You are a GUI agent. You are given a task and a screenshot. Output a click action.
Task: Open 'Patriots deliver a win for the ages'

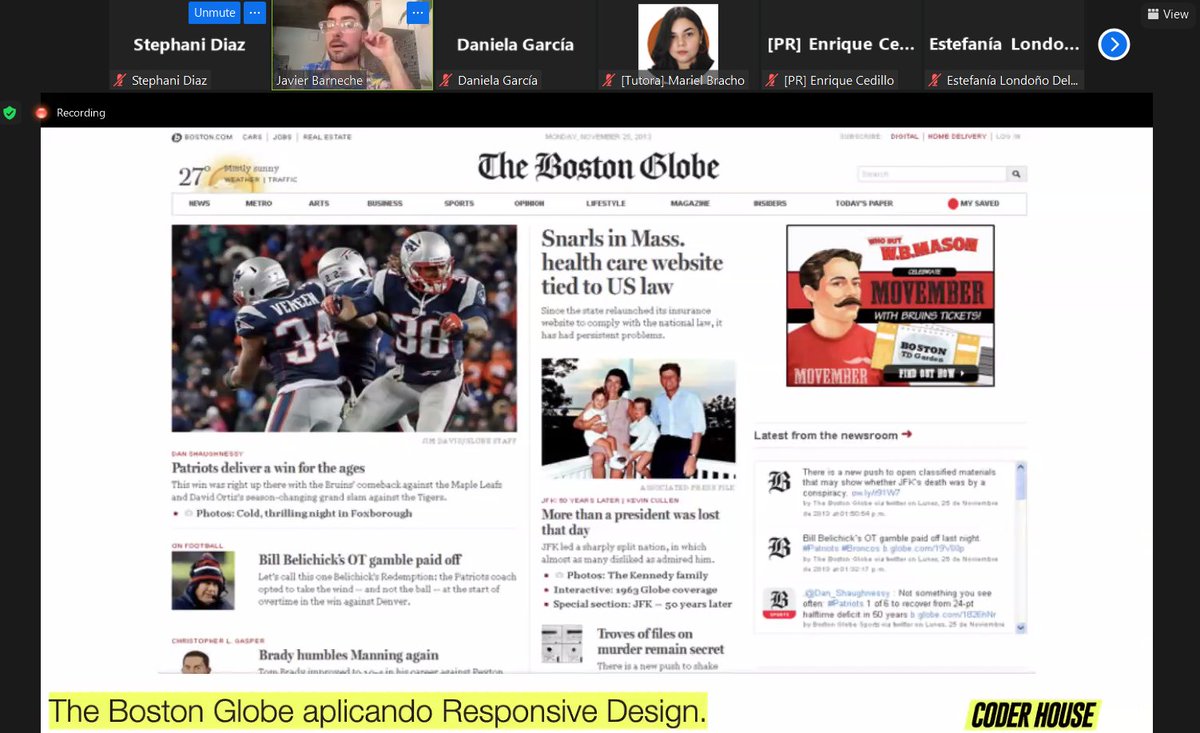pos(268,468)
